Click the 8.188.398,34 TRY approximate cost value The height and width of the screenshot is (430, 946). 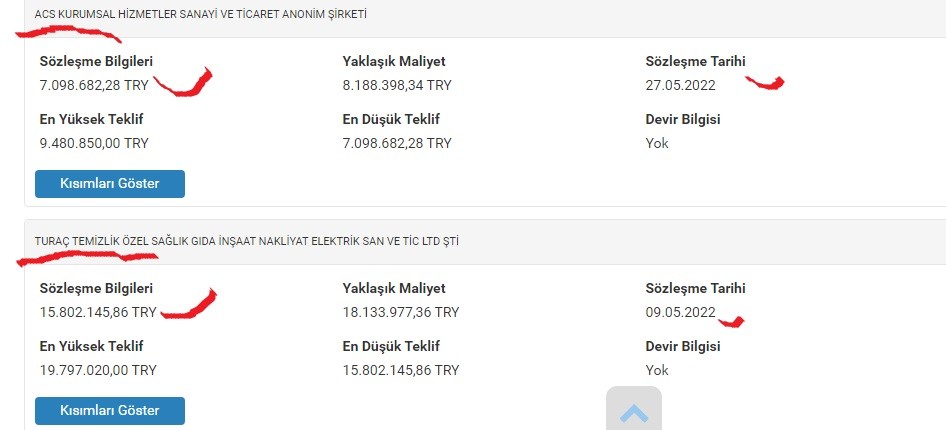click(x=397, y=86)
